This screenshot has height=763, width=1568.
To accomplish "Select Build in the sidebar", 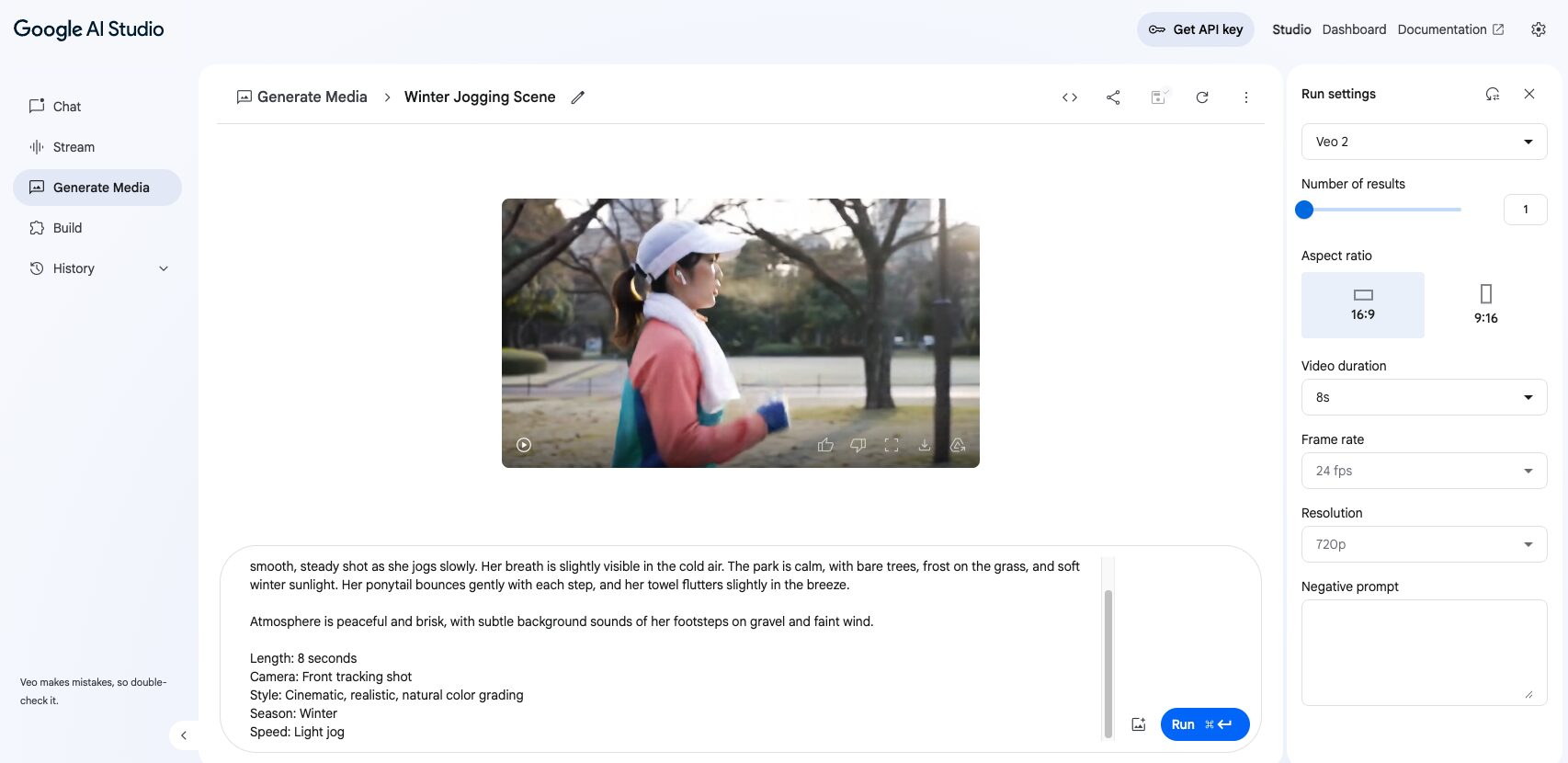I will (x=97, y=228).
